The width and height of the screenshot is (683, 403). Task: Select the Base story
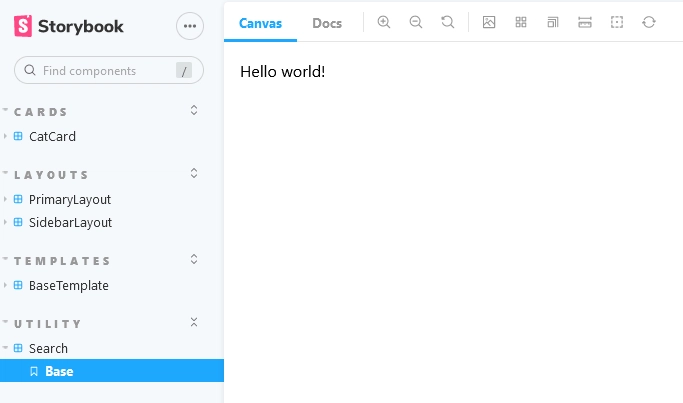pos(112,371)
